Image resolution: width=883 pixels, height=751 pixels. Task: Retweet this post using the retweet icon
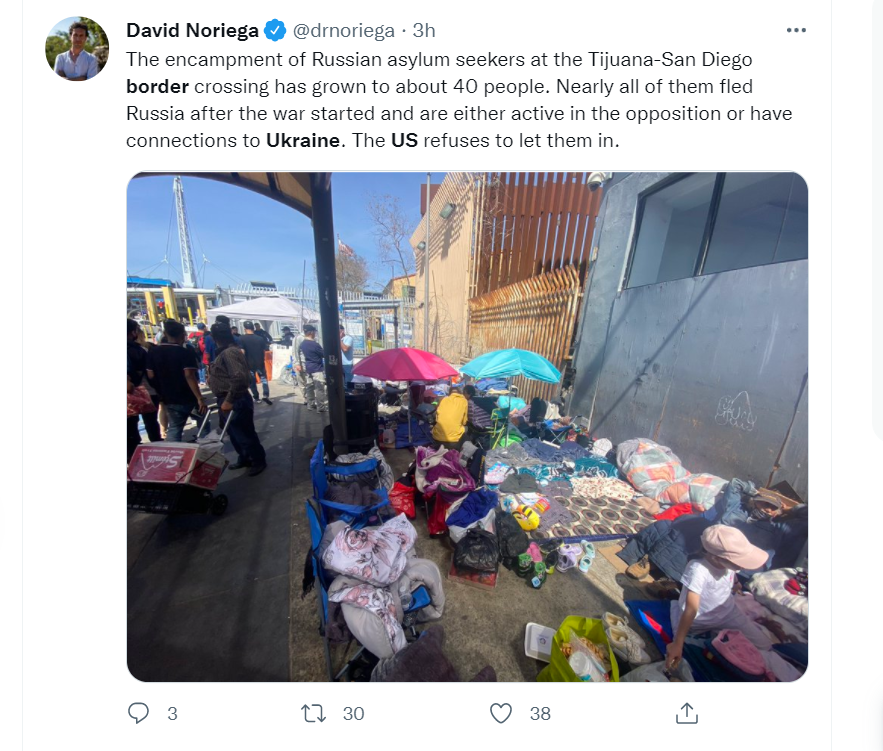click(x=313, y=713)
